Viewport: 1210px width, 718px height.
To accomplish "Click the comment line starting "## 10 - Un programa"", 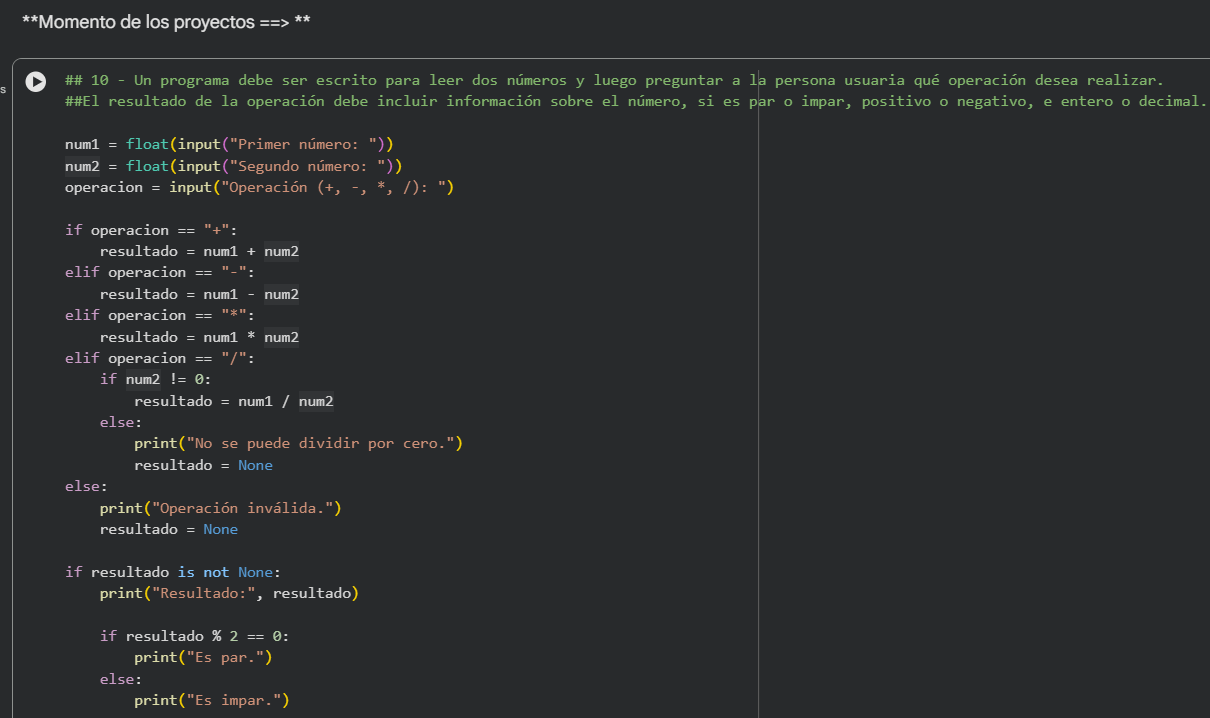I will click(x=615, y=80).
